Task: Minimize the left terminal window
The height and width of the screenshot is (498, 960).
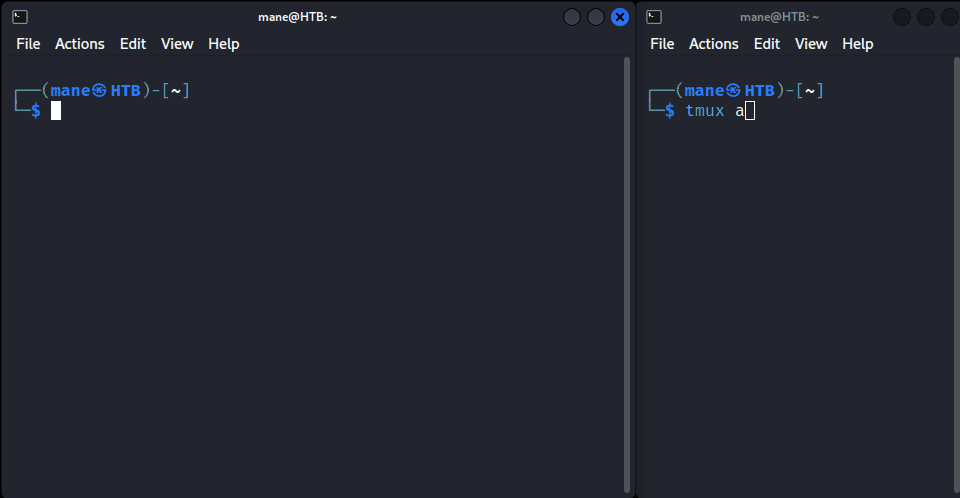Action: coord(572,17)
